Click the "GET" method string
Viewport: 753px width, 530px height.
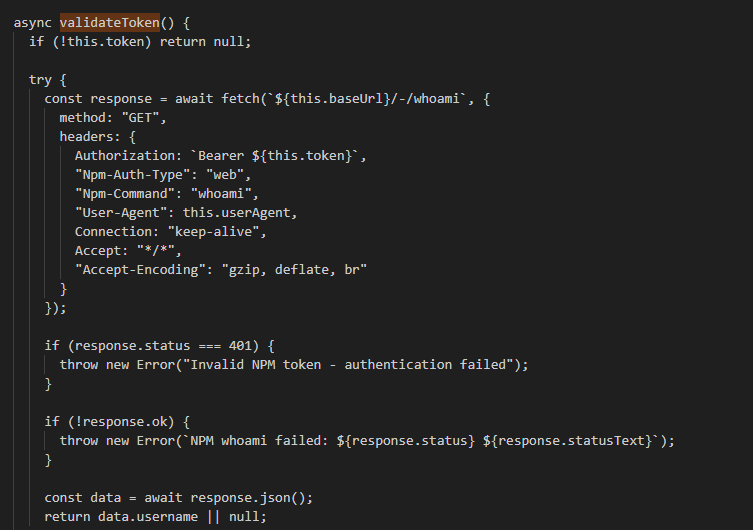[x=143, y=117]
